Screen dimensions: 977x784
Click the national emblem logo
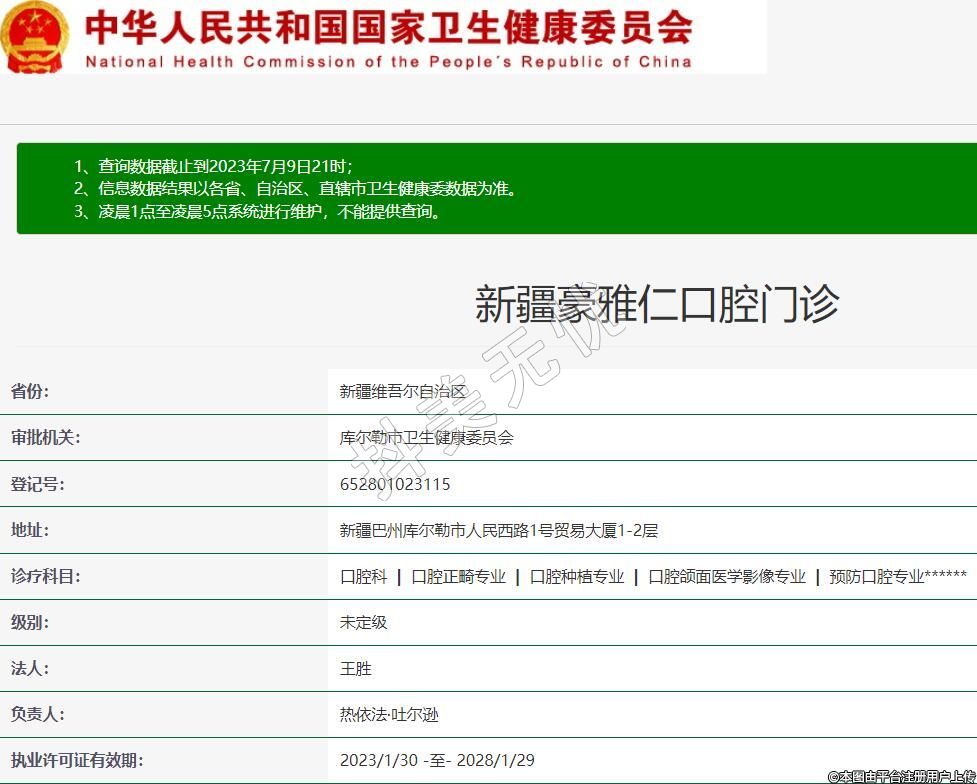pos(35,37)
